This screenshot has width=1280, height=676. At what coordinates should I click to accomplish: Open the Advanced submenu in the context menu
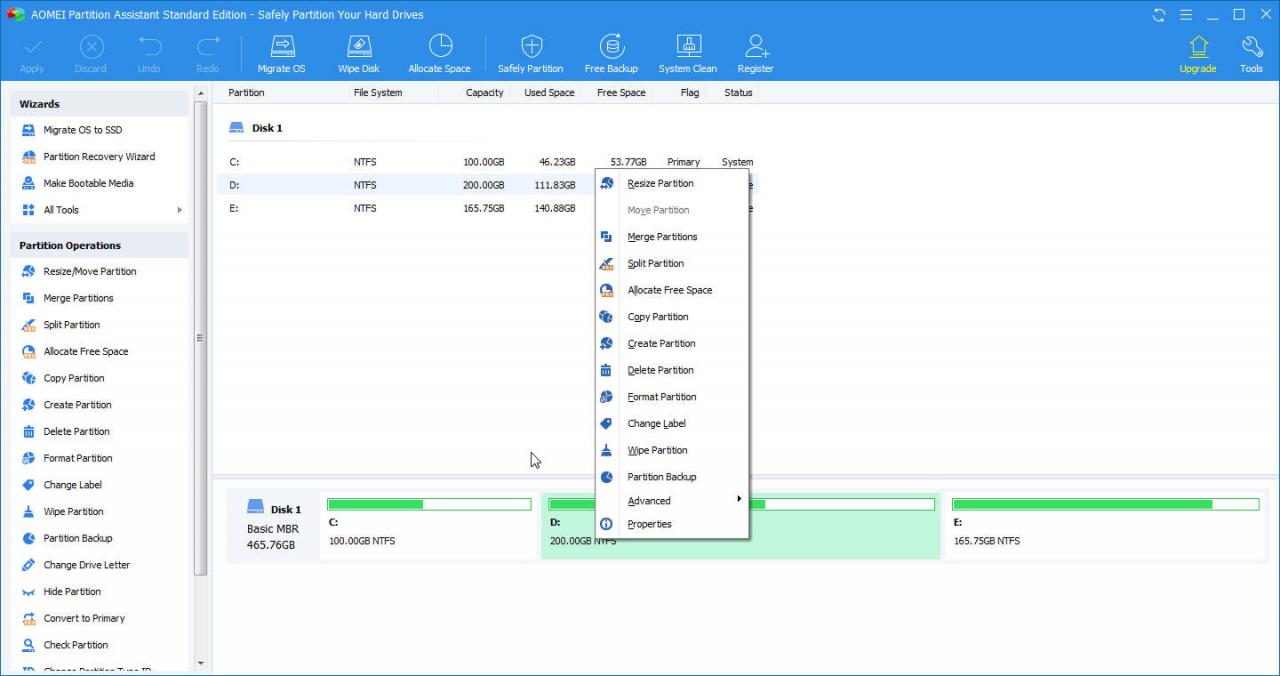648,500
